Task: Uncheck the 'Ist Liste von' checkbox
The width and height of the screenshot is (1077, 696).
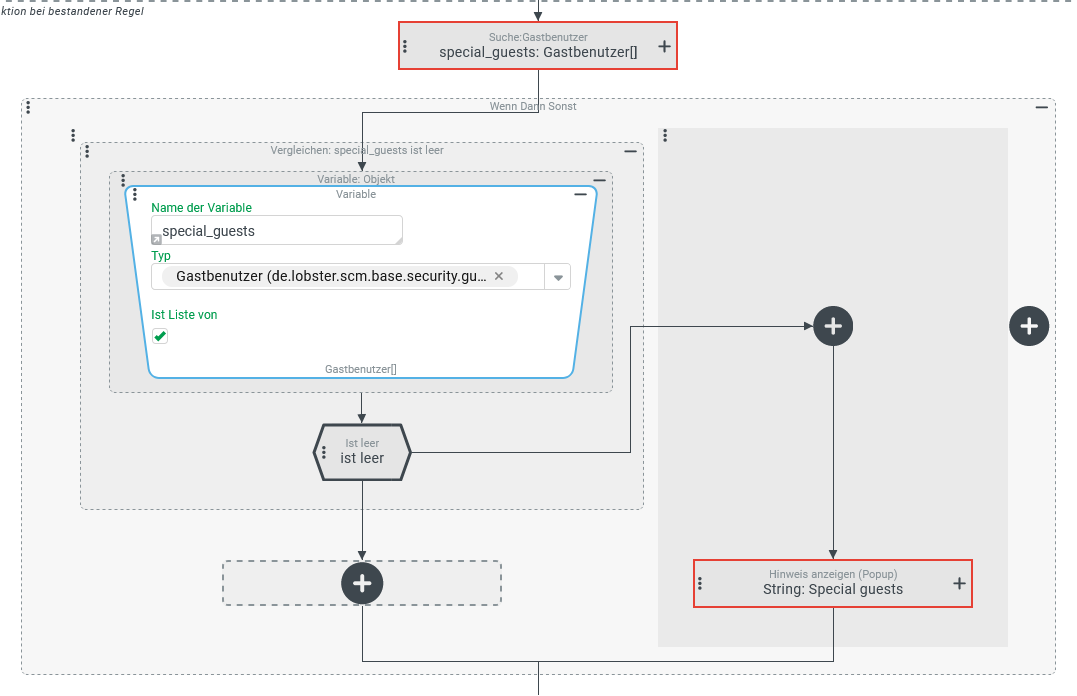Action: (160, 336)
